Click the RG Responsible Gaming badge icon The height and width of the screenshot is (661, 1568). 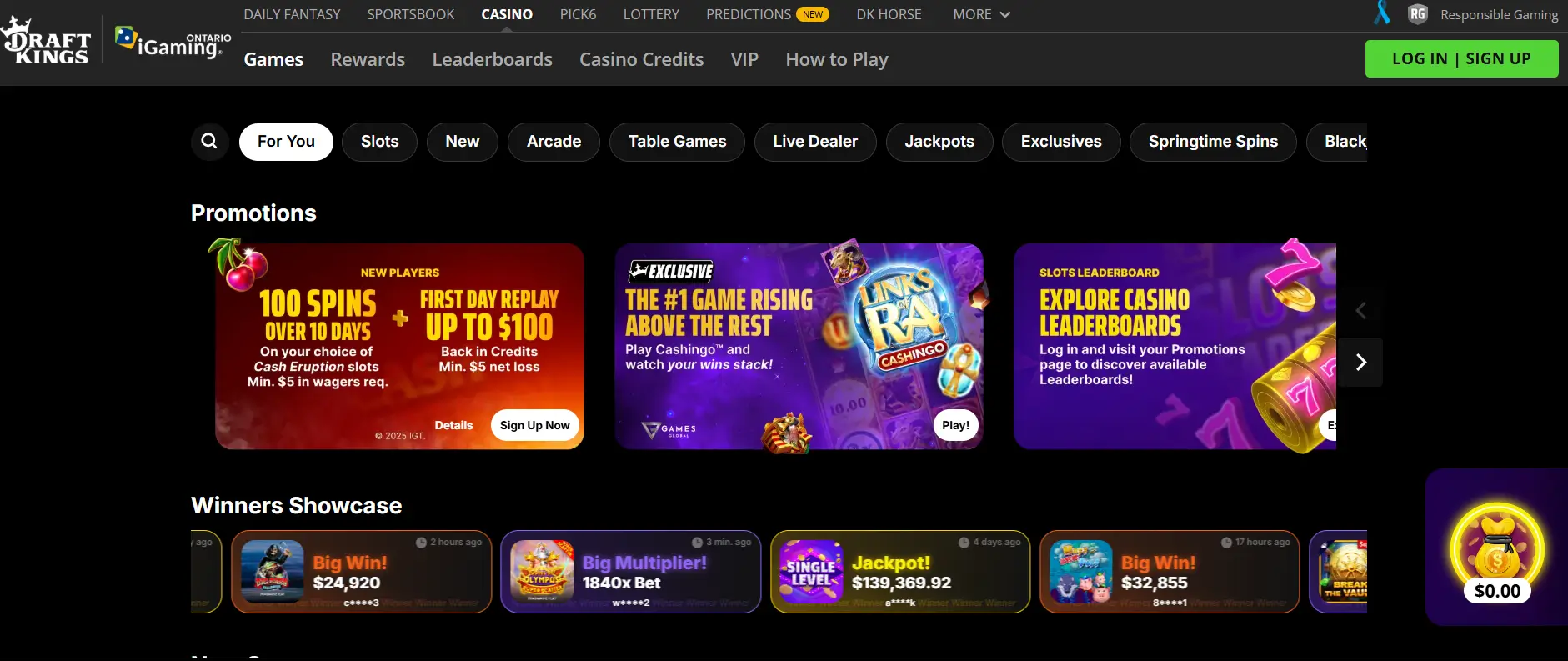tap(1417, 14)
